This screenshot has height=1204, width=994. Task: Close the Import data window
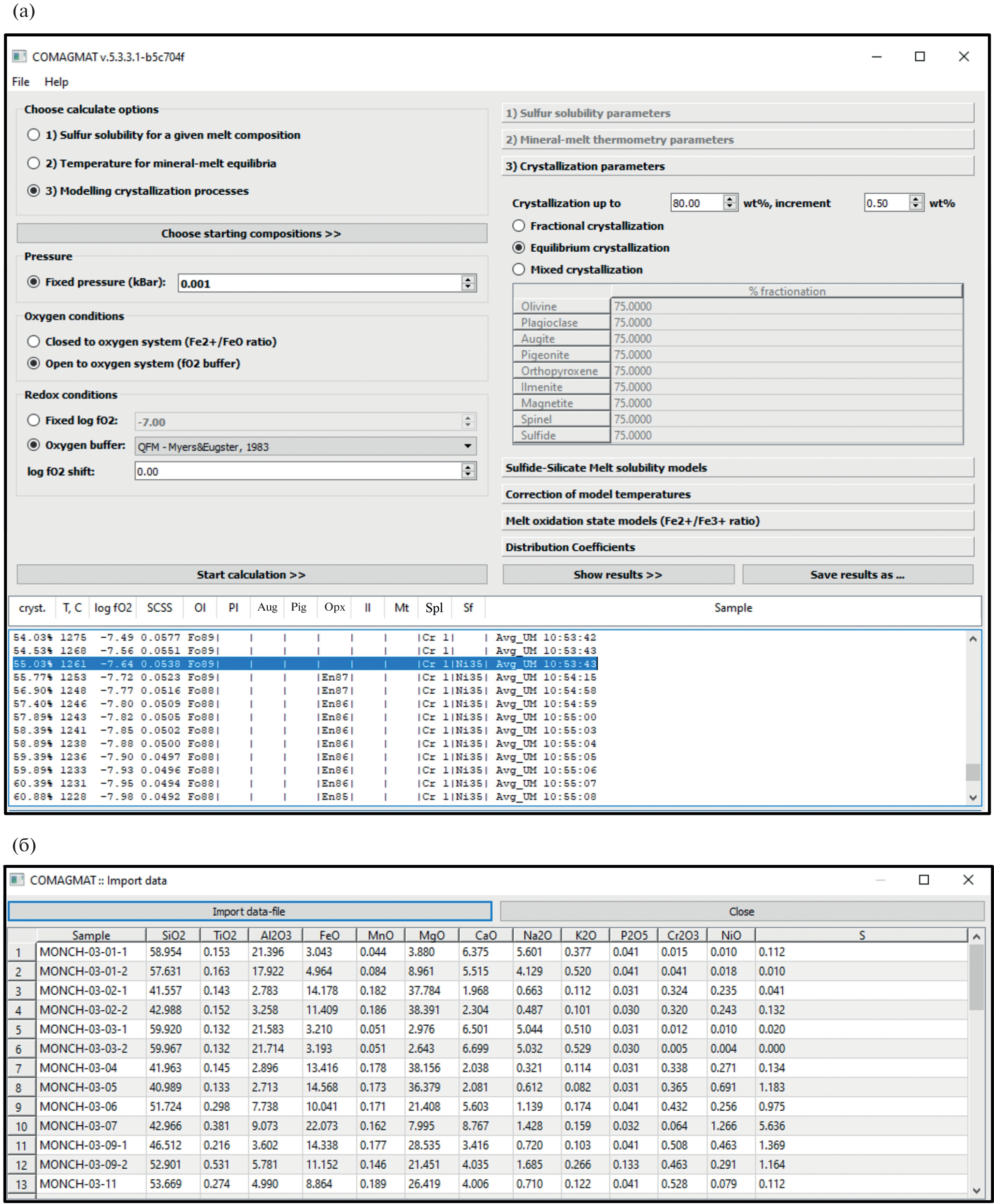point(967,879)
